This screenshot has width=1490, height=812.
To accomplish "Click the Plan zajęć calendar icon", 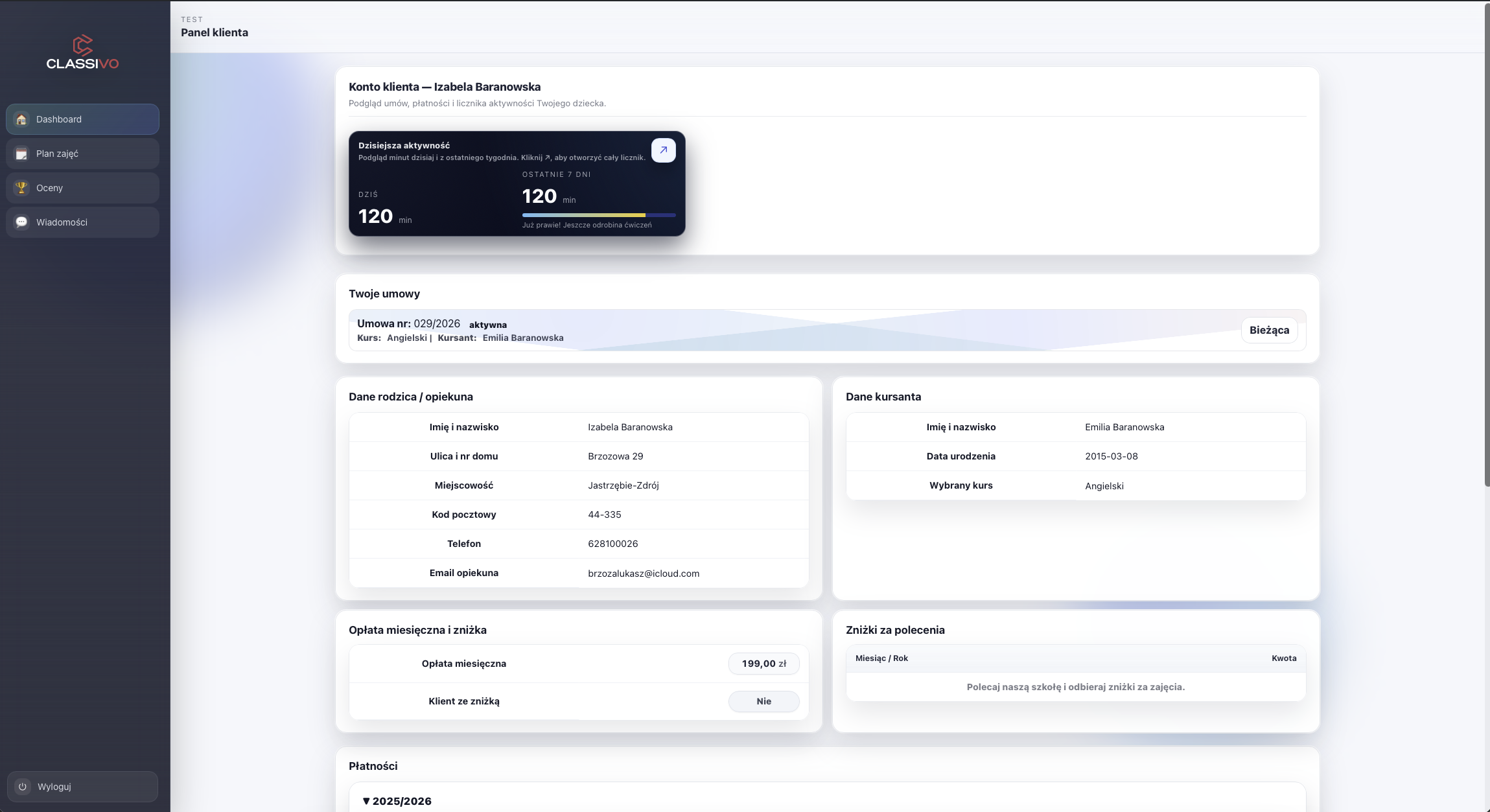I will tap(21, 154).
